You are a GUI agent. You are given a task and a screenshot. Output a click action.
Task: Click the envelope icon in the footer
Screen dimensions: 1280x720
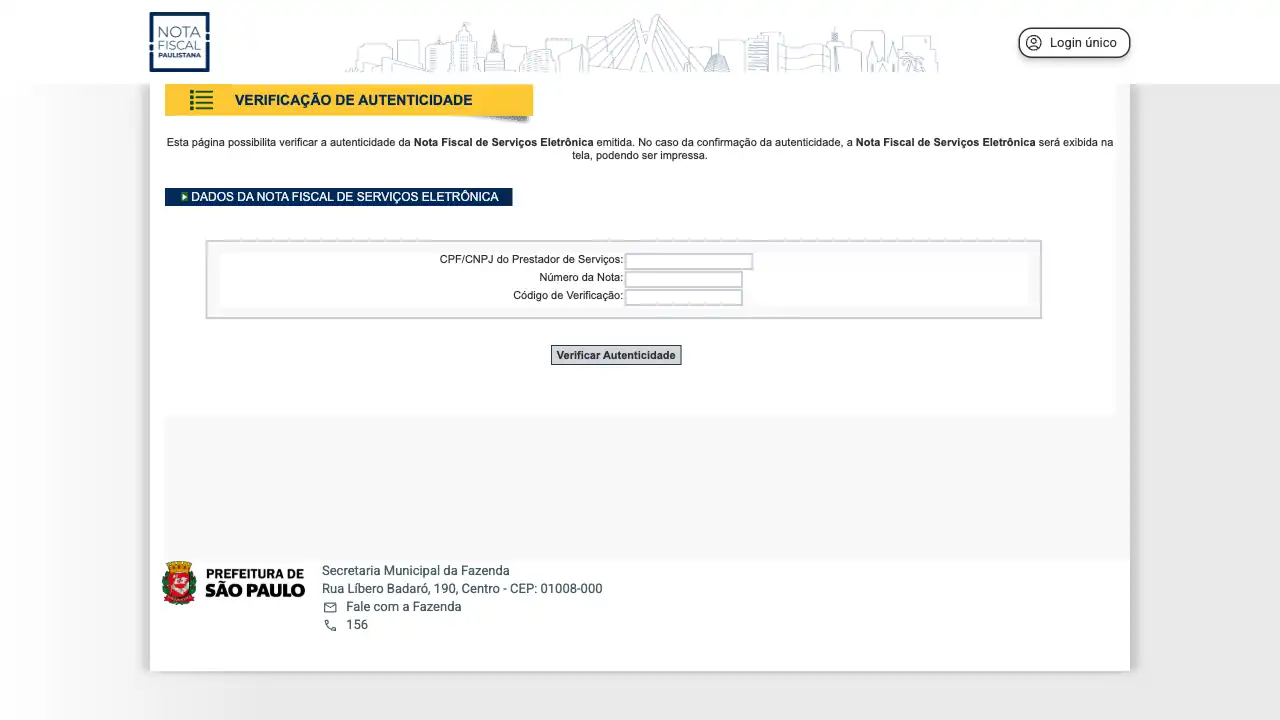pos(330,607)
